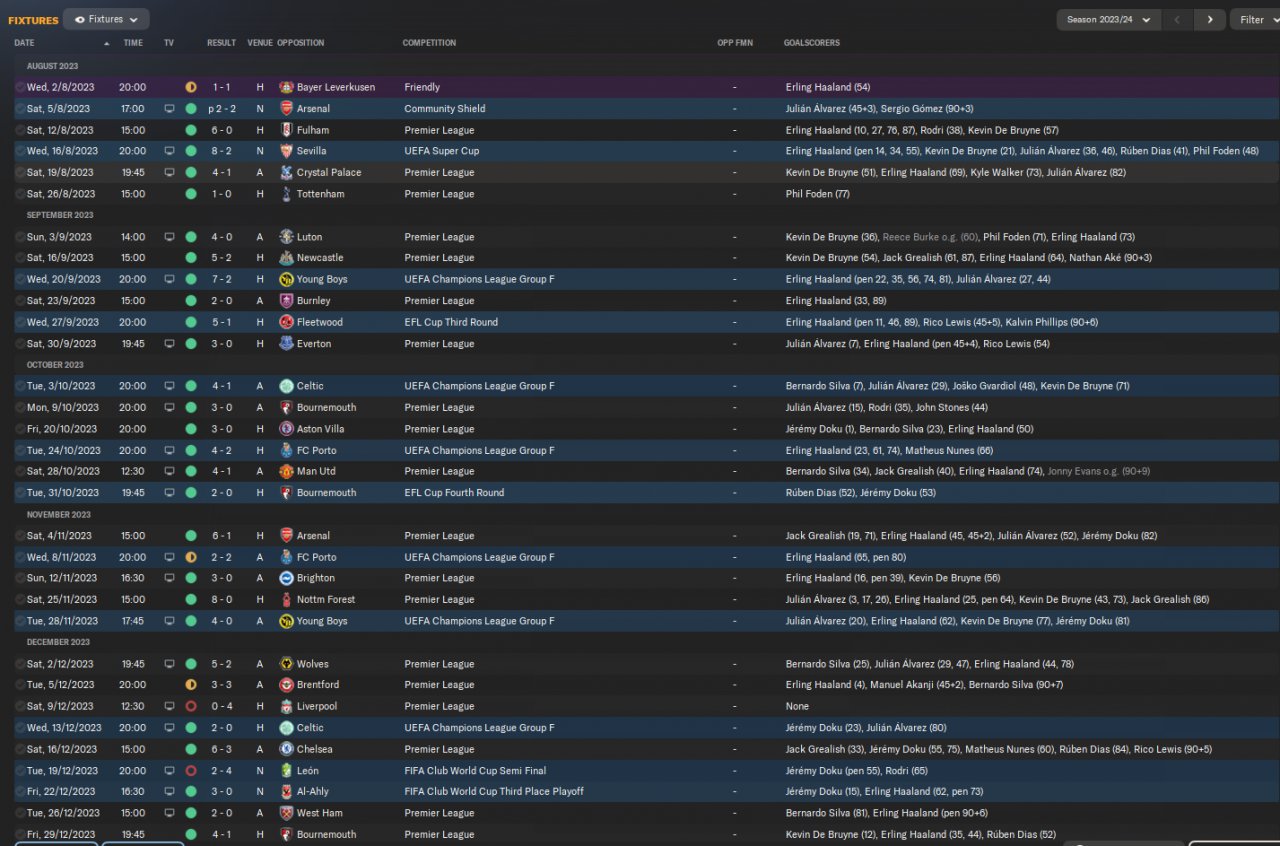The image size is (1280, 846).
Task: Toggle the tick on the Liverpool row
Action: (20, 706)
